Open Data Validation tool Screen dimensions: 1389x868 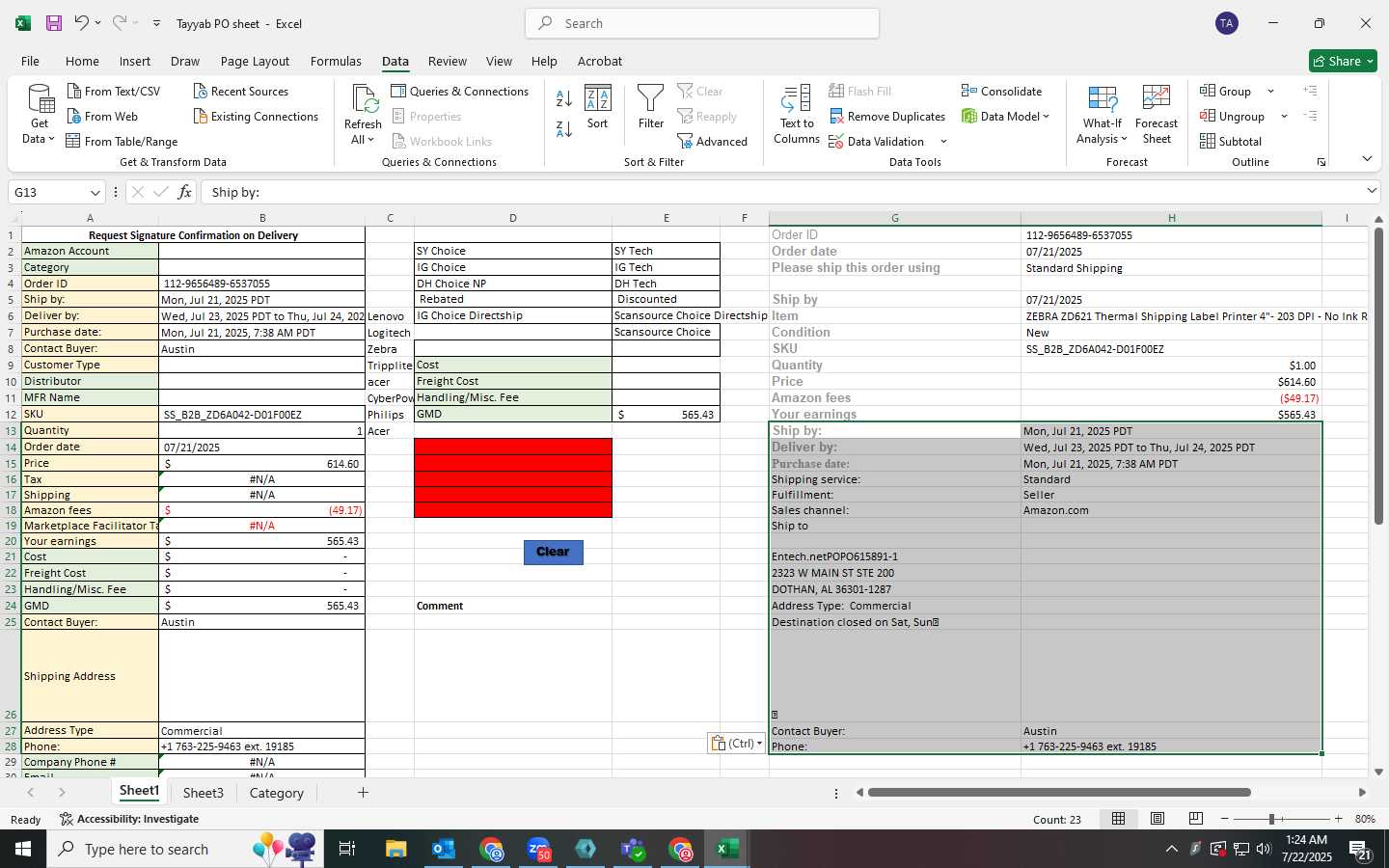(x=877, y=141)
